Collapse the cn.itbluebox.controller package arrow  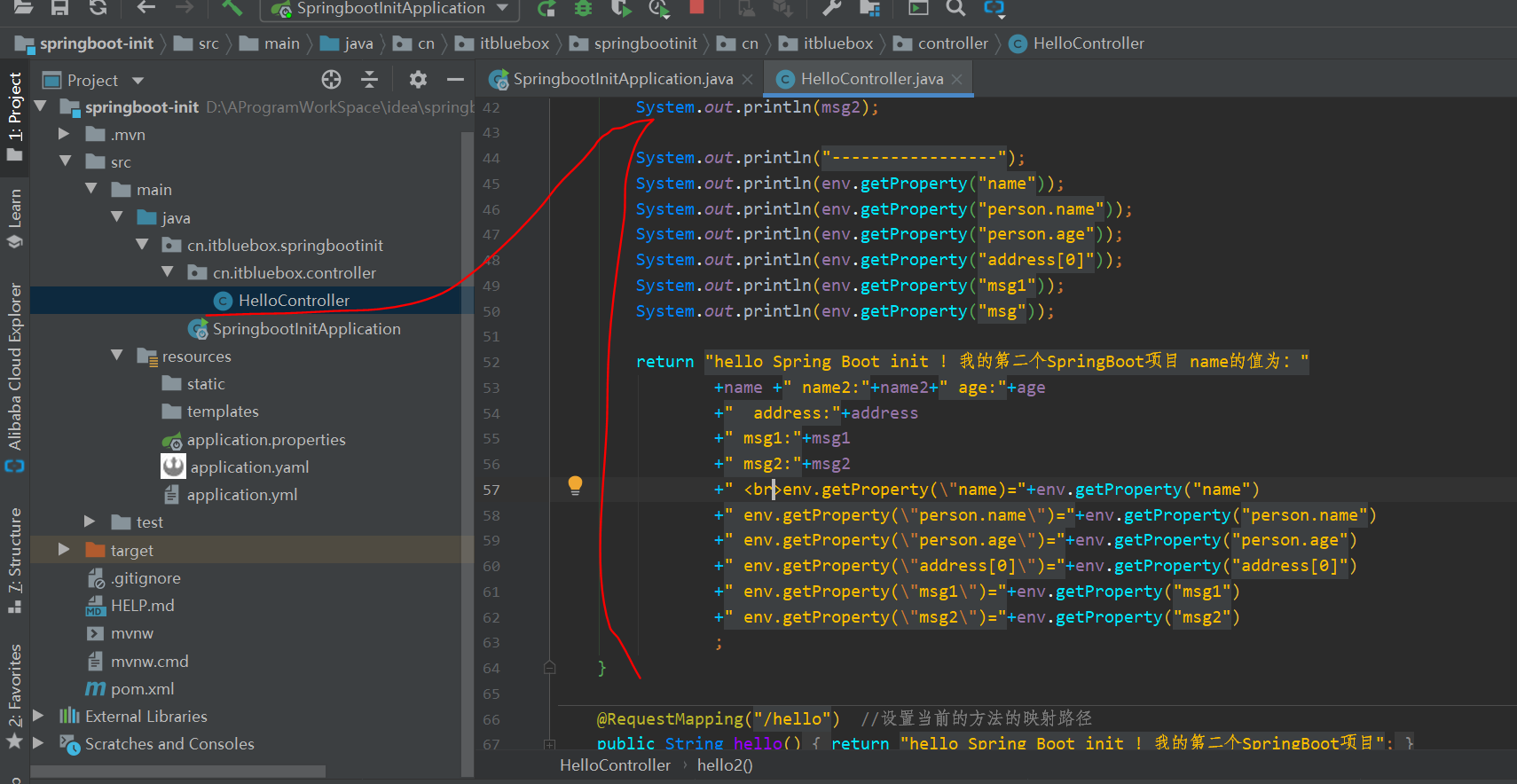[168, 272]
